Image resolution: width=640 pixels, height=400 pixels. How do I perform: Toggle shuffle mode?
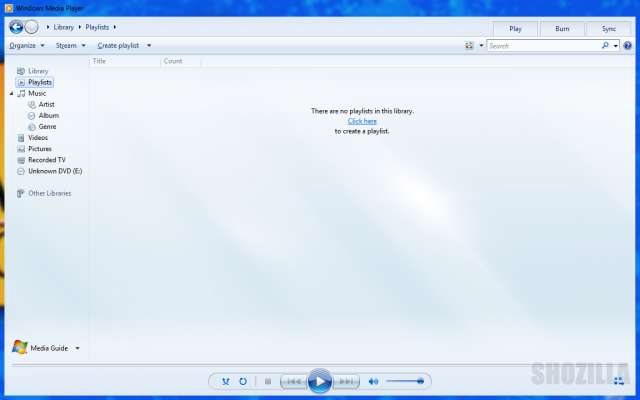click(225, 382)
